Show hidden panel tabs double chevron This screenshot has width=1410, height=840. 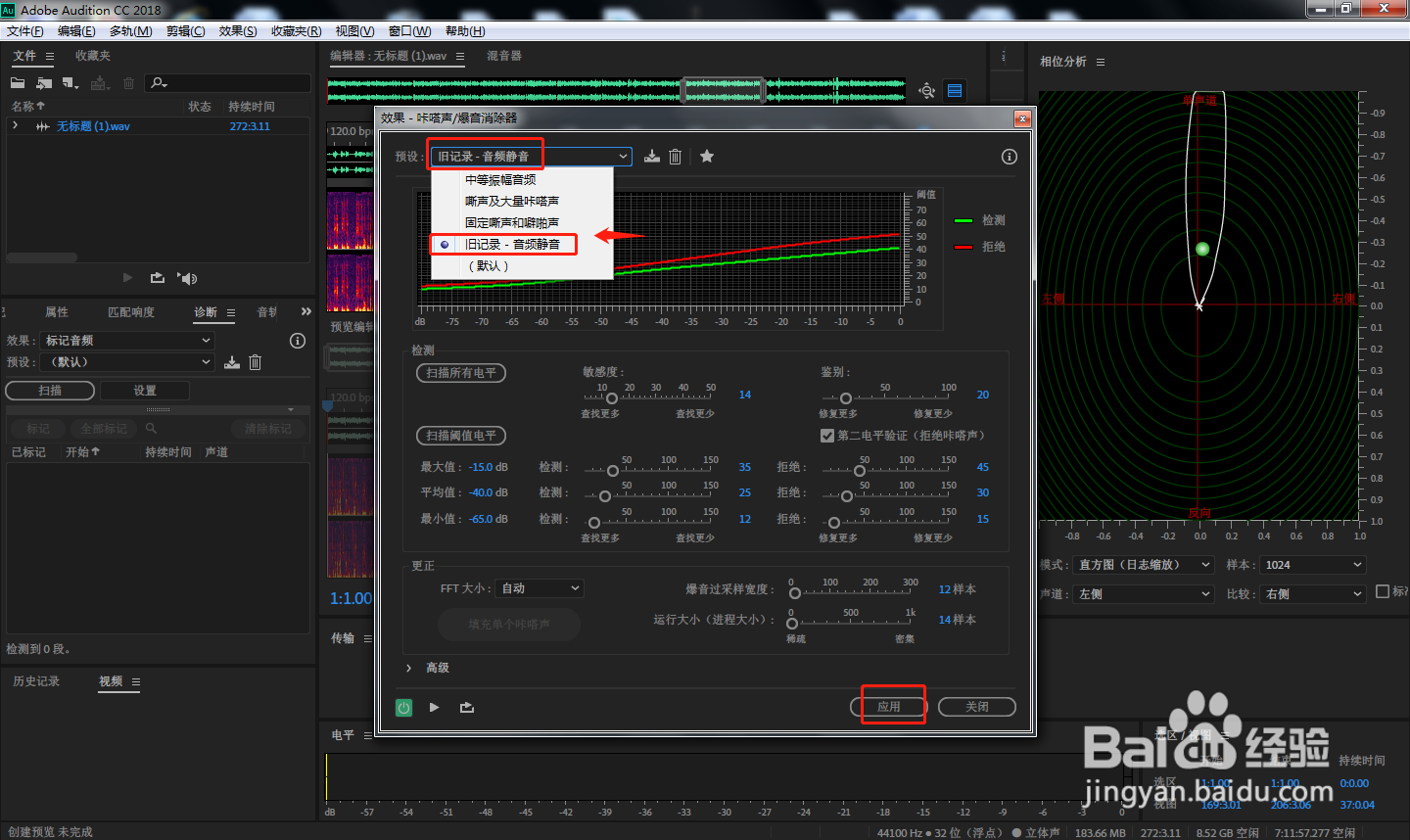[306, 311]
